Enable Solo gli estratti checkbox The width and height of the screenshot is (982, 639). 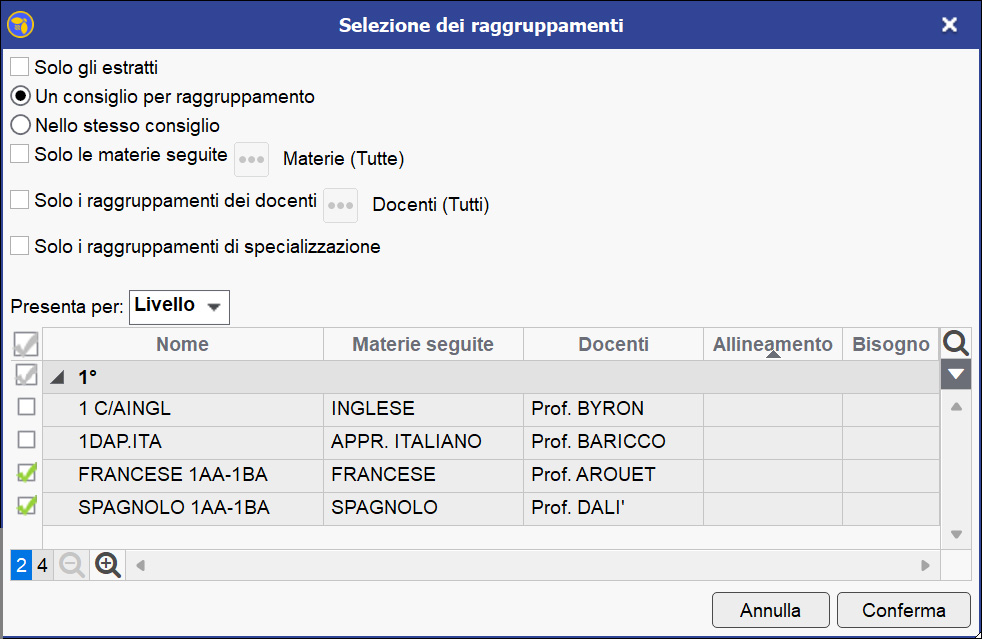pyautogui.click(x=19, y=66)
